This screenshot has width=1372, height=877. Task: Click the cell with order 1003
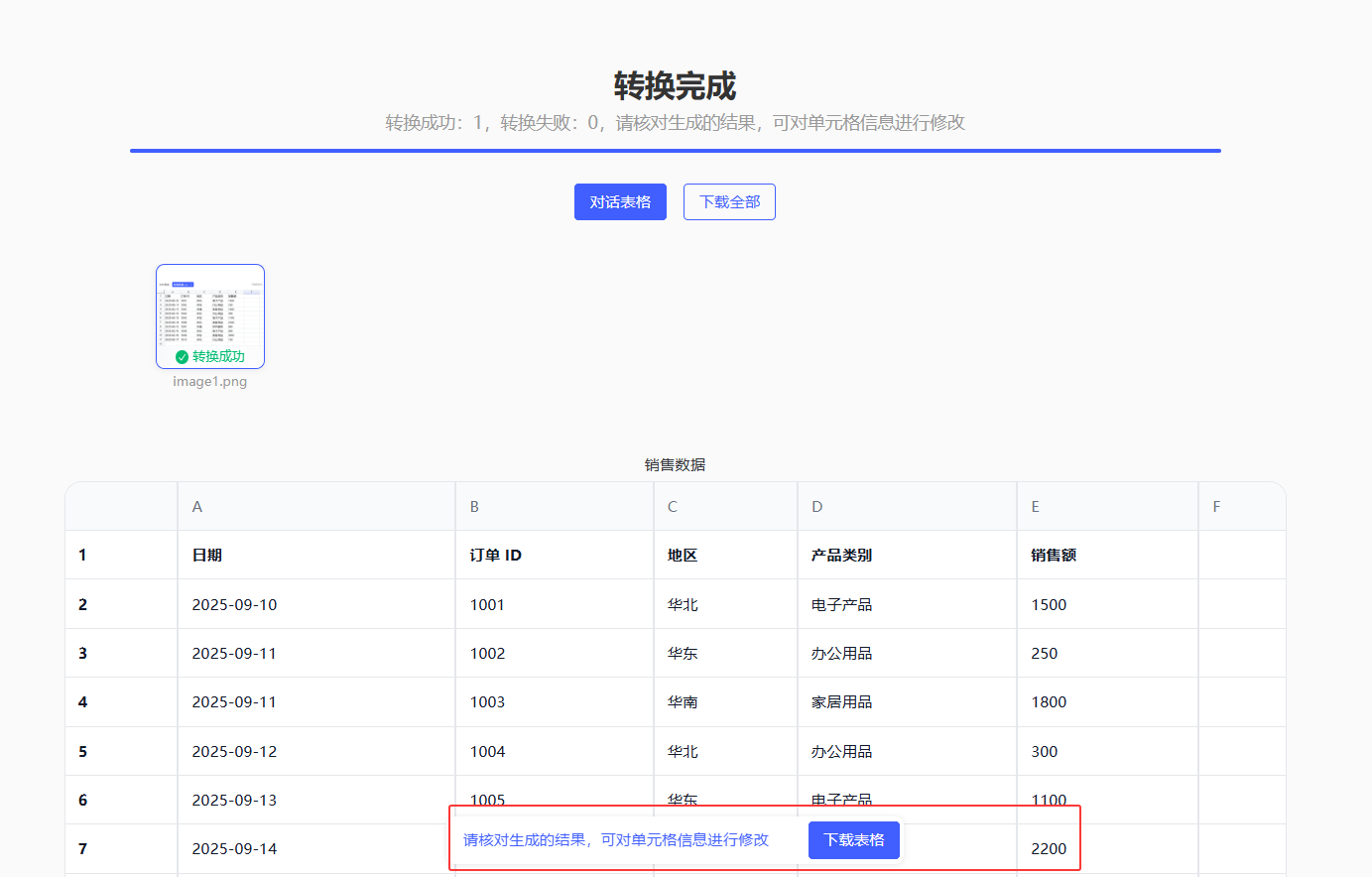click(554, 702)
